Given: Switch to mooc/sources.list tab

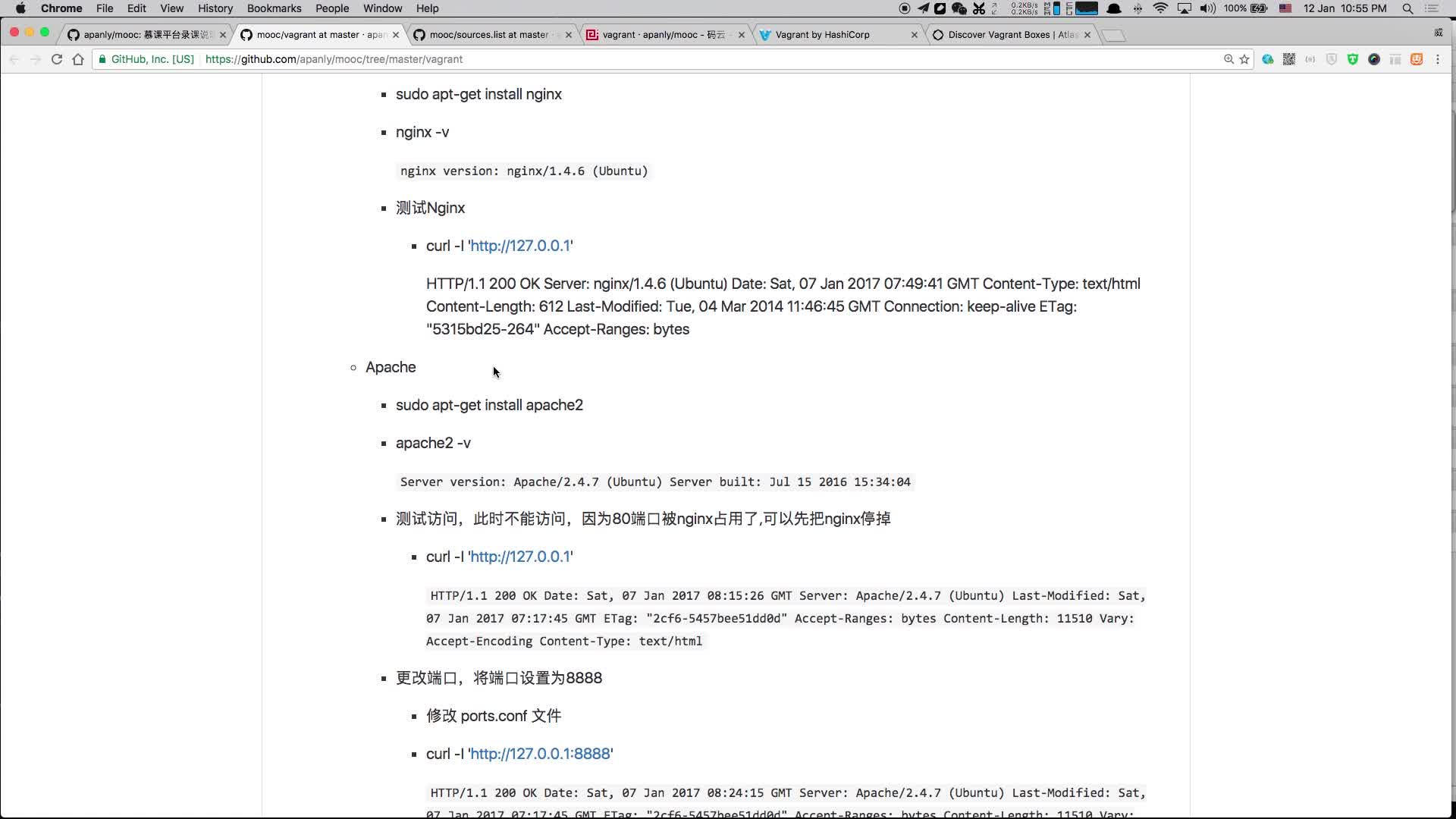Looking at the screenshot, I should pos(489,35).
